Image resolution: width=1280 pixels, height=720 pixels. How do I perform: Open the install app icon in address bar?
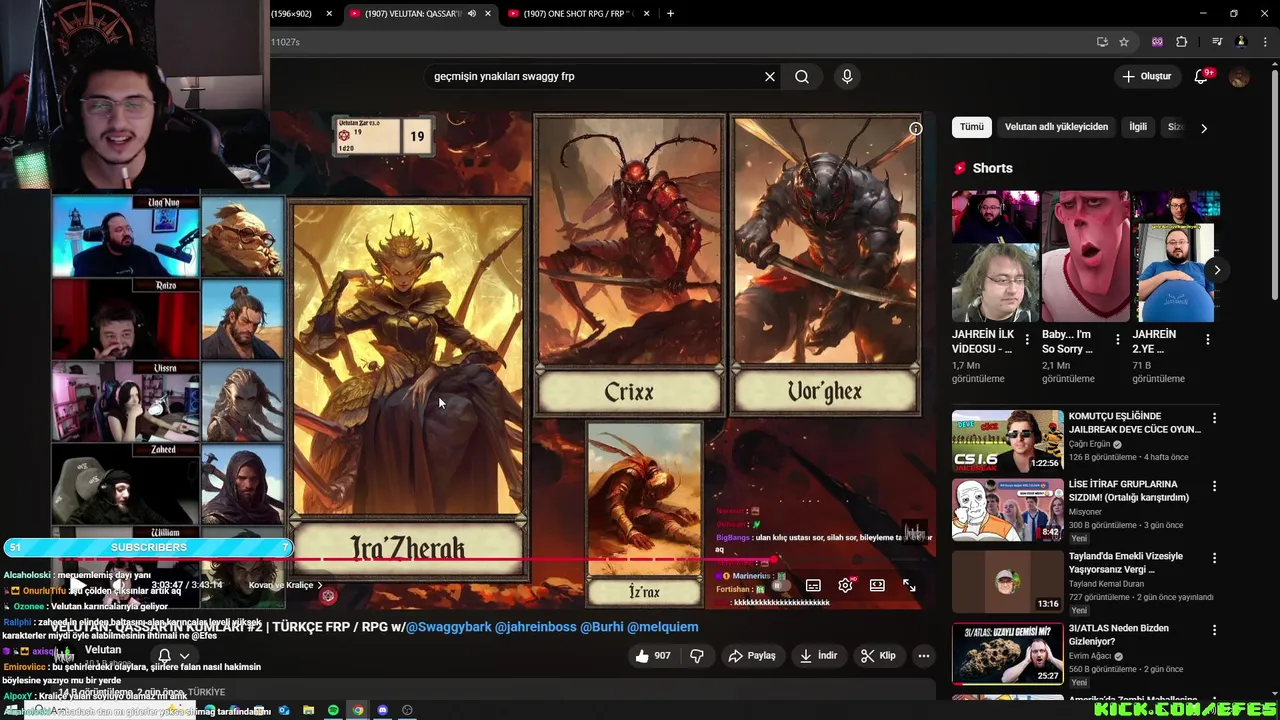[x=1102, y=42]
